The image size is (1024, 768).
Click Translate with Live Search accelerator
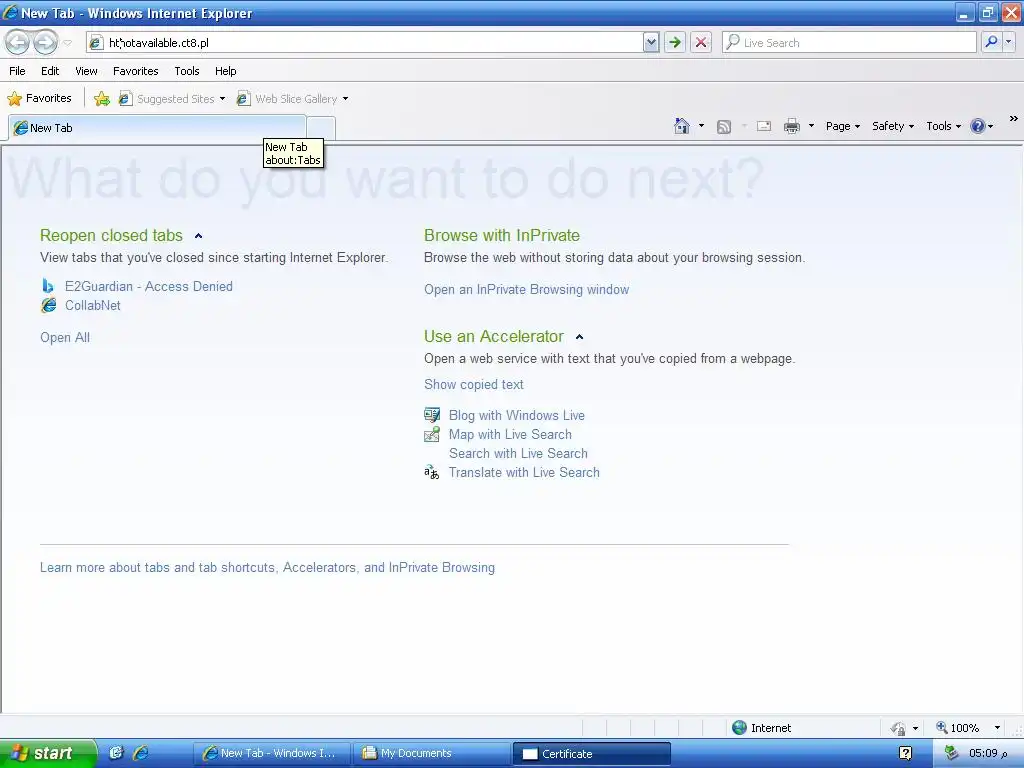pos(524,472)
